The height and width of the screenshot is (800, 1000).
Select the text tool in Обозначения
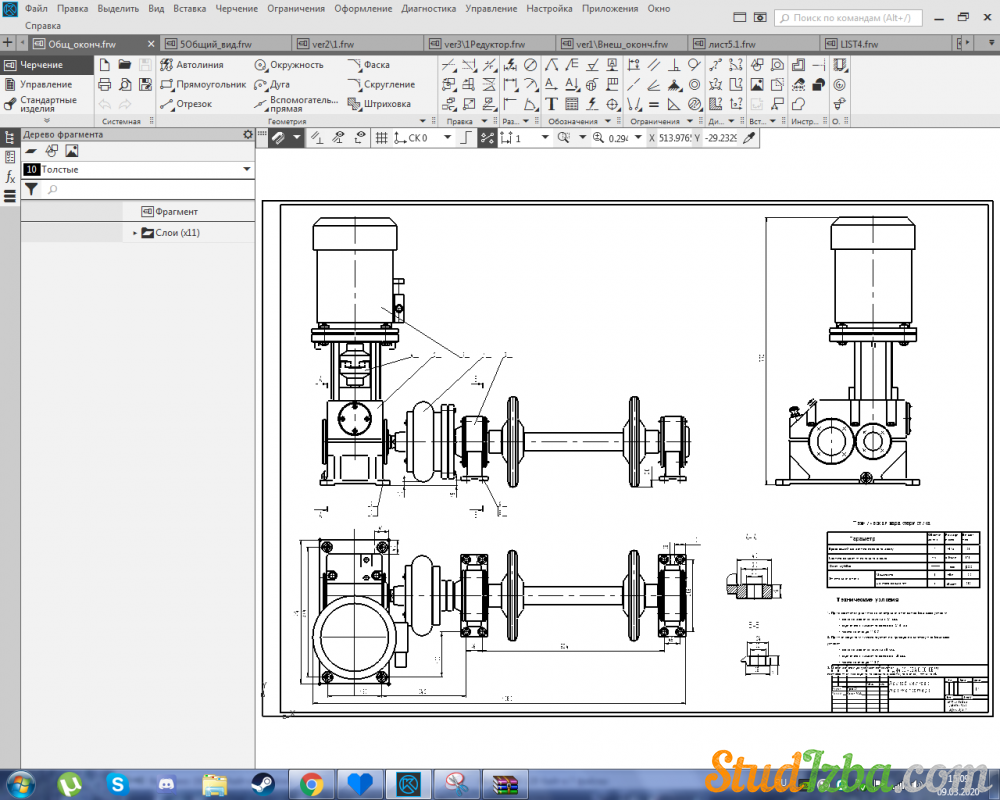(551, 104)
